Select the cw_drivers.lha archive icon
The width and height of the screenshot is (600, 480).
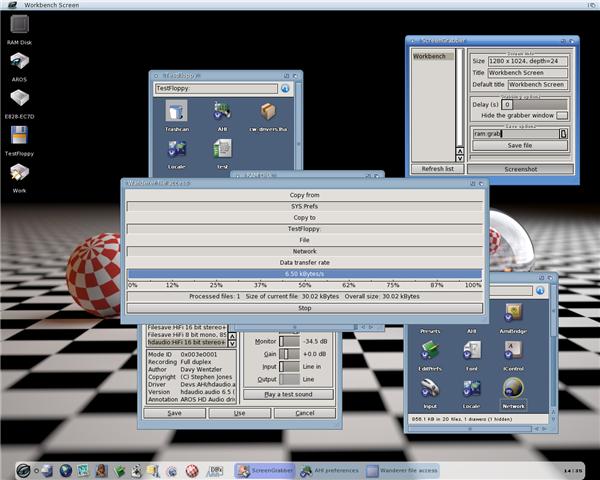click(268, 113)
